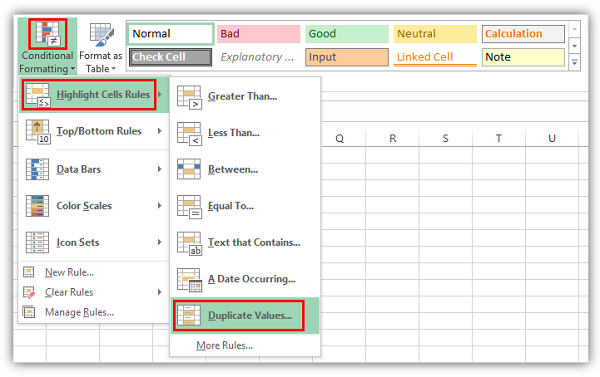Open the Icon Sets menu entry
Viewport: 600px width, 377px height.
point(94,242)
